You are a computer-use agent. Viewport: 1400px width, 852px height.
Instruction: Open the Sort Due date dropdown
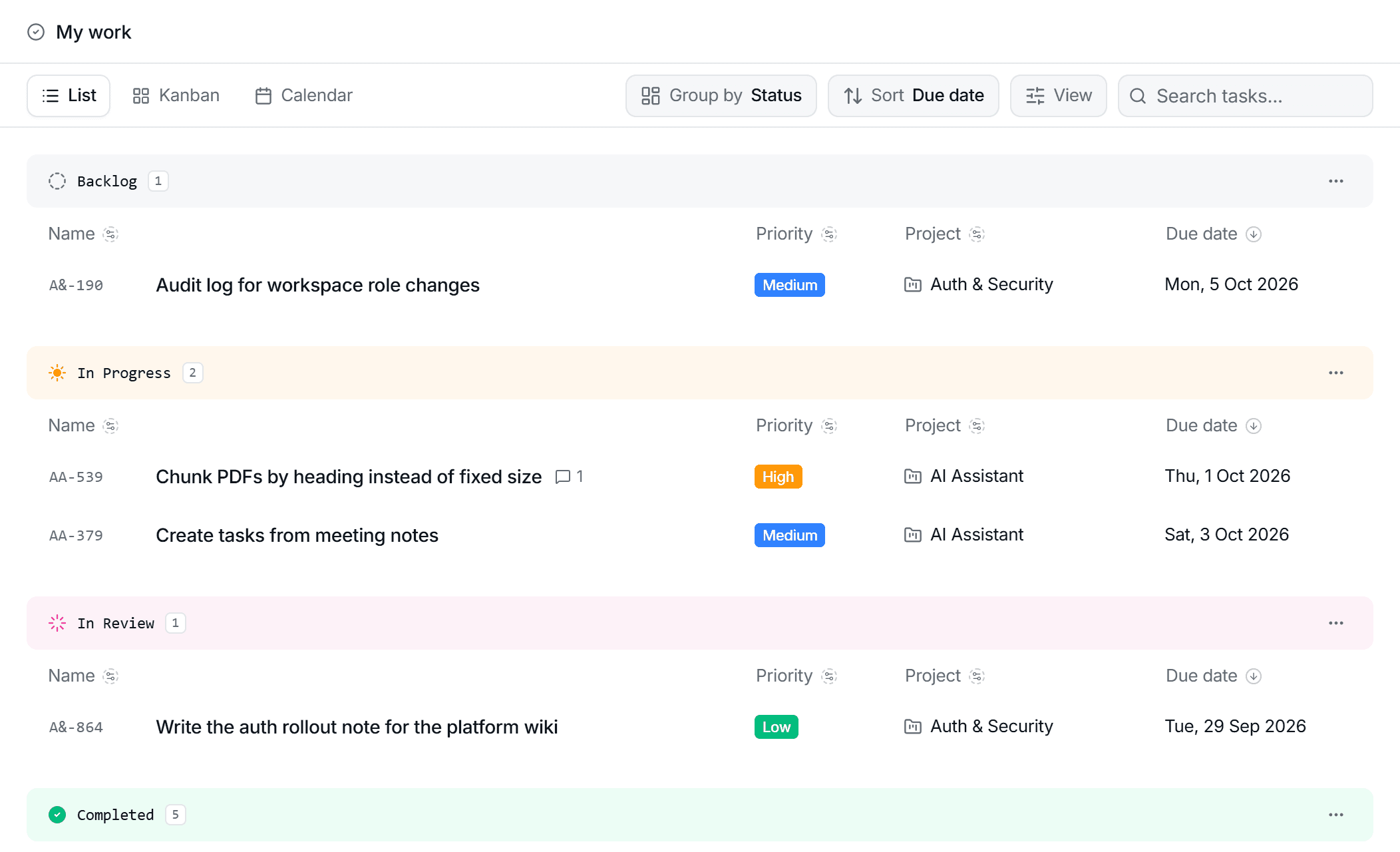[914, 96]
